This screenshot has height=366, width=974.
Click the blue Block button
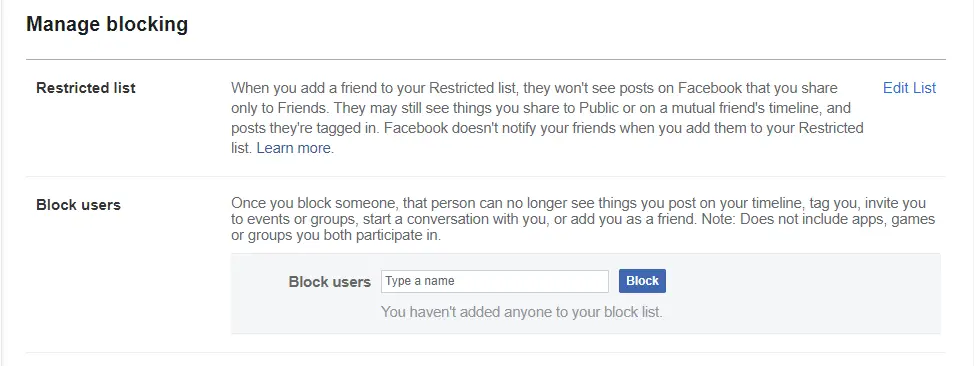(x=642, y=281)
